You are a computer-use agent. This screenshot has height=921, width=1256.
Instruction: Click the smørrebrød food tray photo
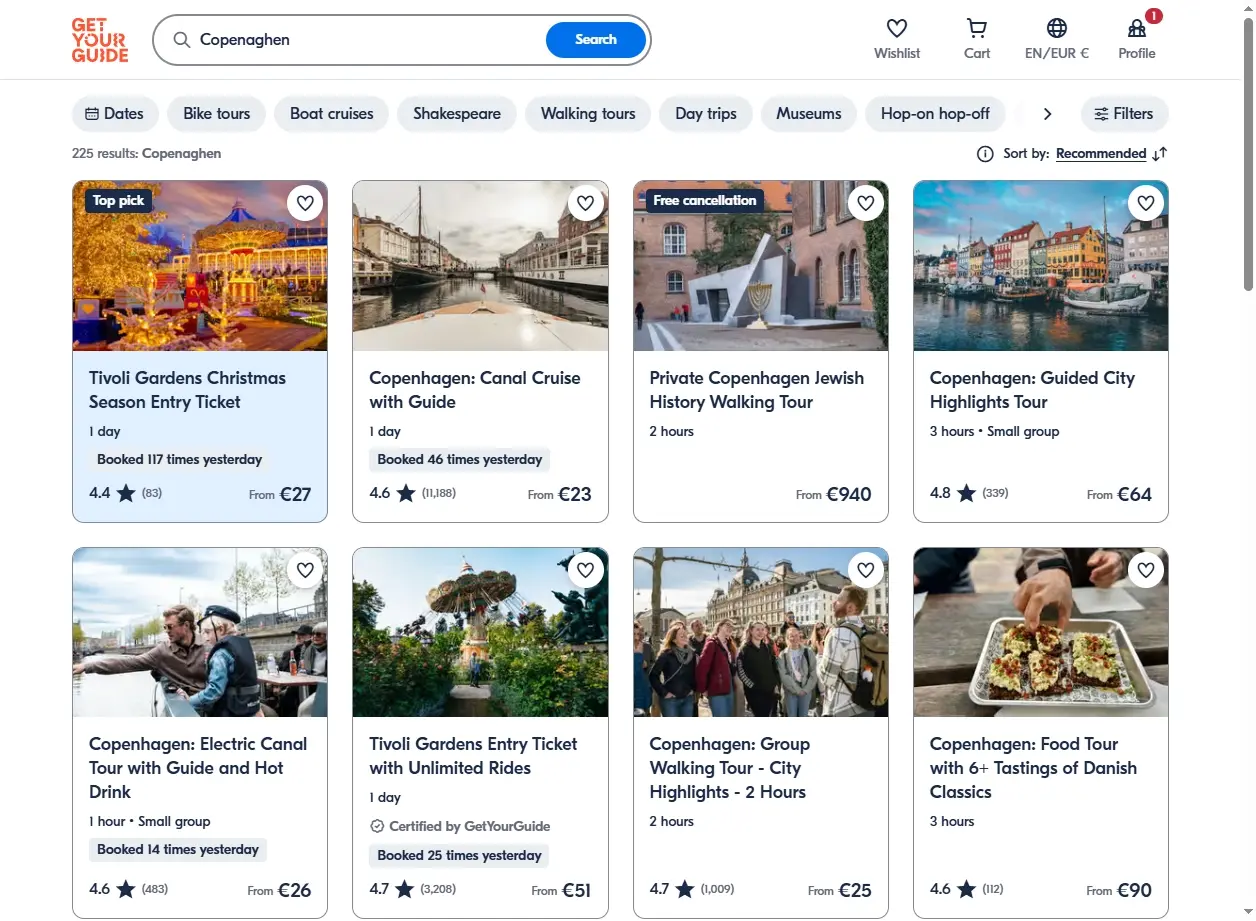[1041, 632]
